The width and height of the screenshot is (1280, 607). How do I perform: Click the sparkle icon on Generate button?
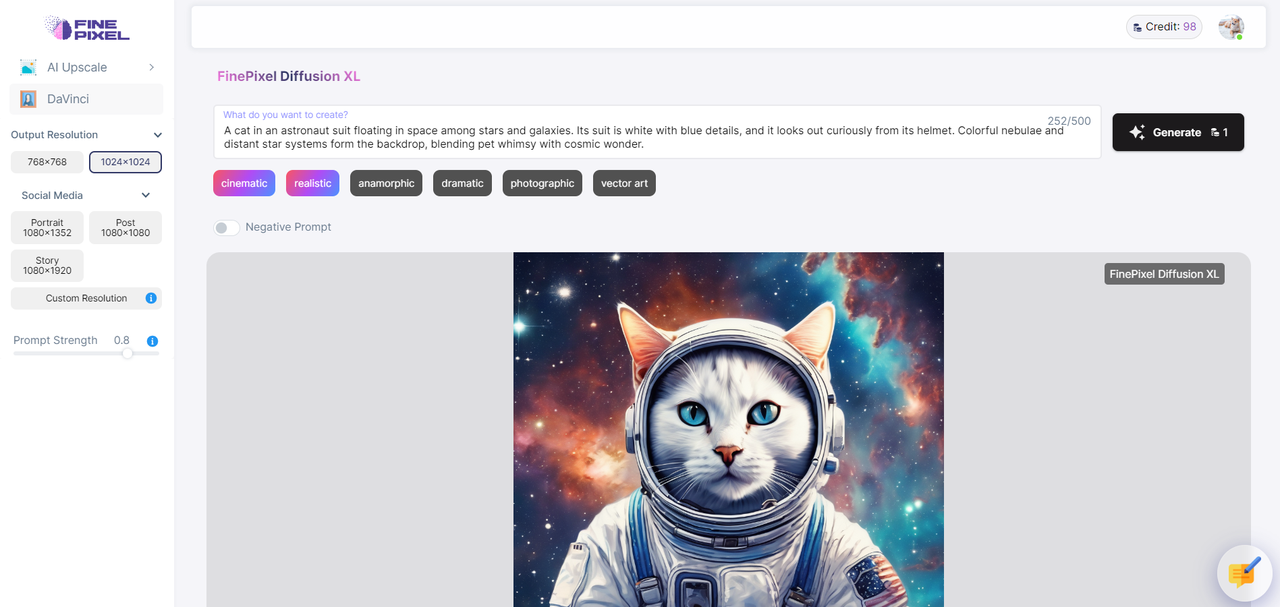tap(1137, 132)
